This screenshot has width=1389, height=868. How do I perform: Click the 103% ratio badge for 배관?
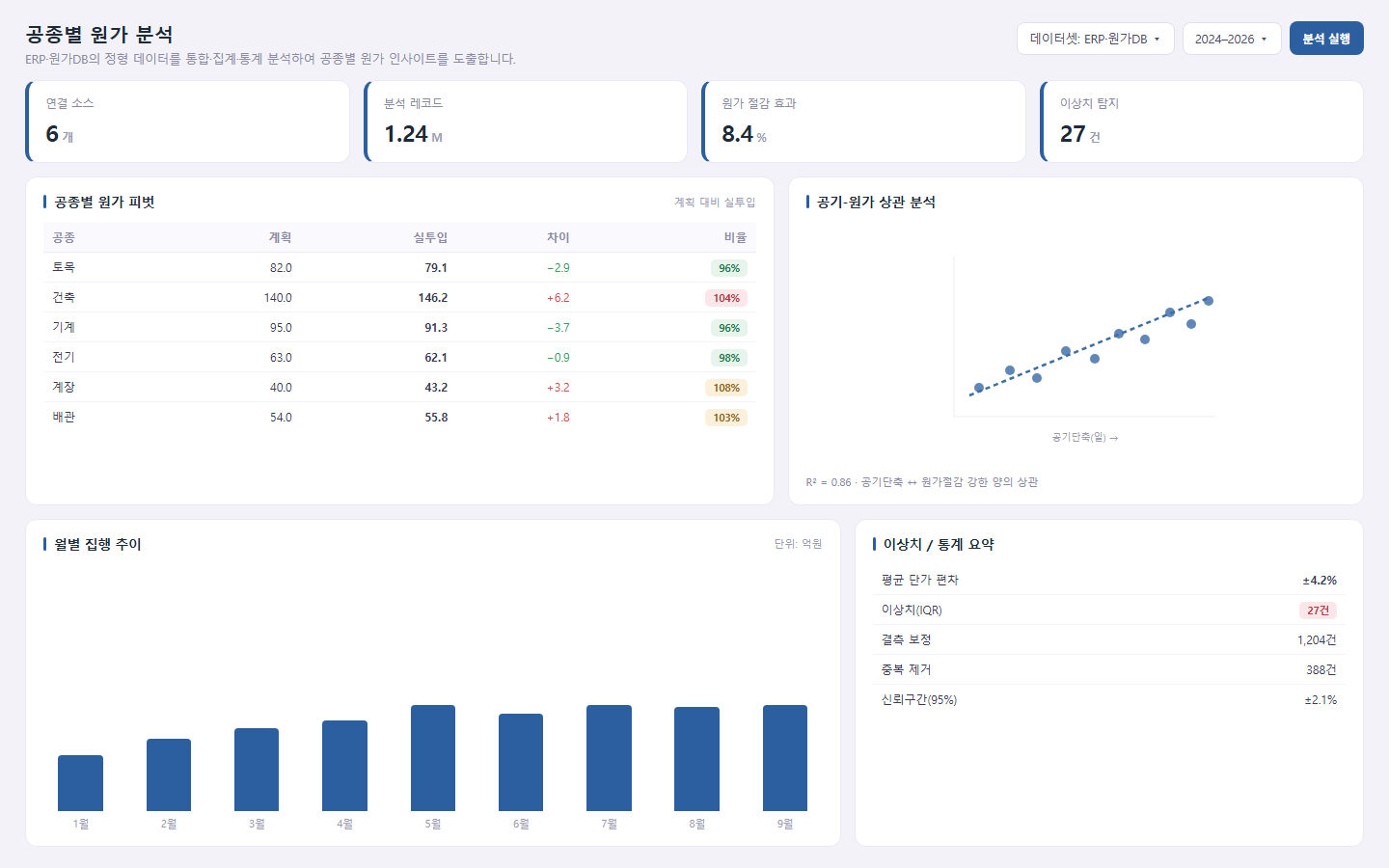pos(726,418)
